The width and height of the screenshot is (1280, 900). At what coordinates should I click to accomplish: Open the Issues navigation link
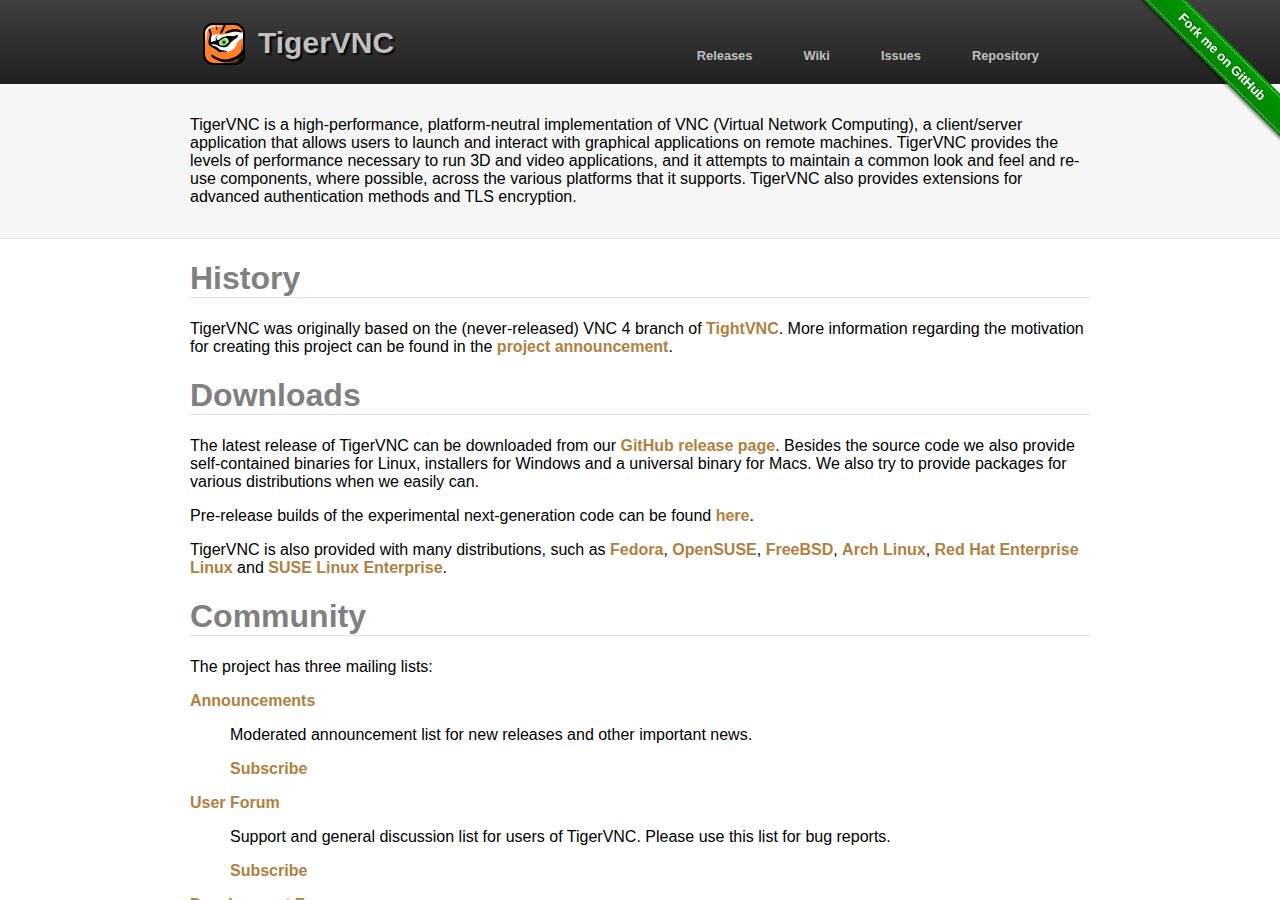900,56
